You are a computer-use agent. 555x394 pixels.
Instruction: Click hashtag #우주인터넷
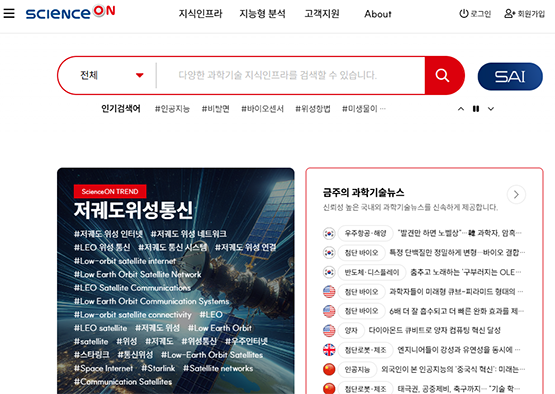246,341
